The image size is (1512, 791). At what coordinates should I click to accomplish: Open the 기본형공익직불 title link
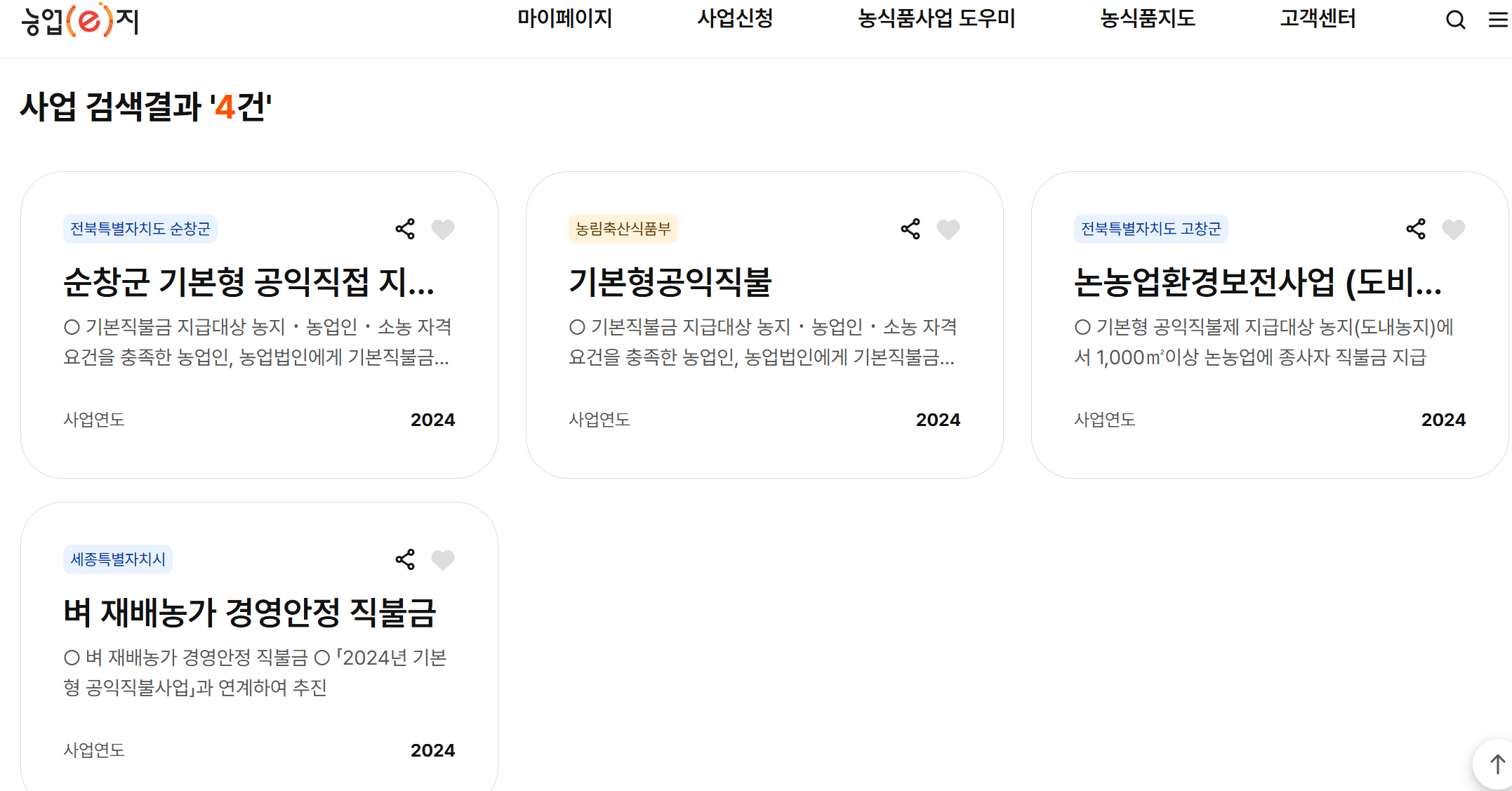click(x=670, y=281)
